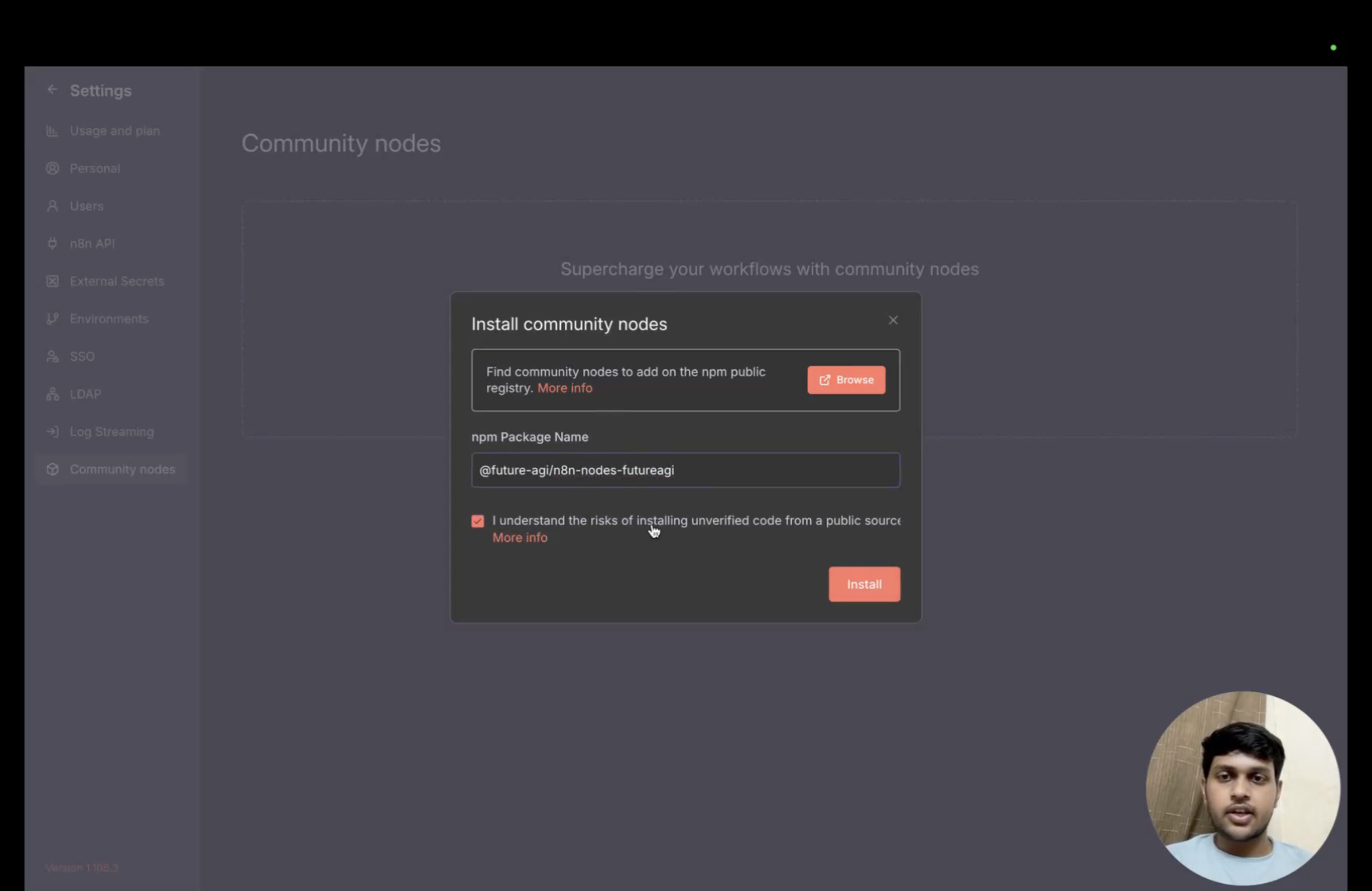Click the LDAP network icon
1372x891 pixels.
pos(53,394)
